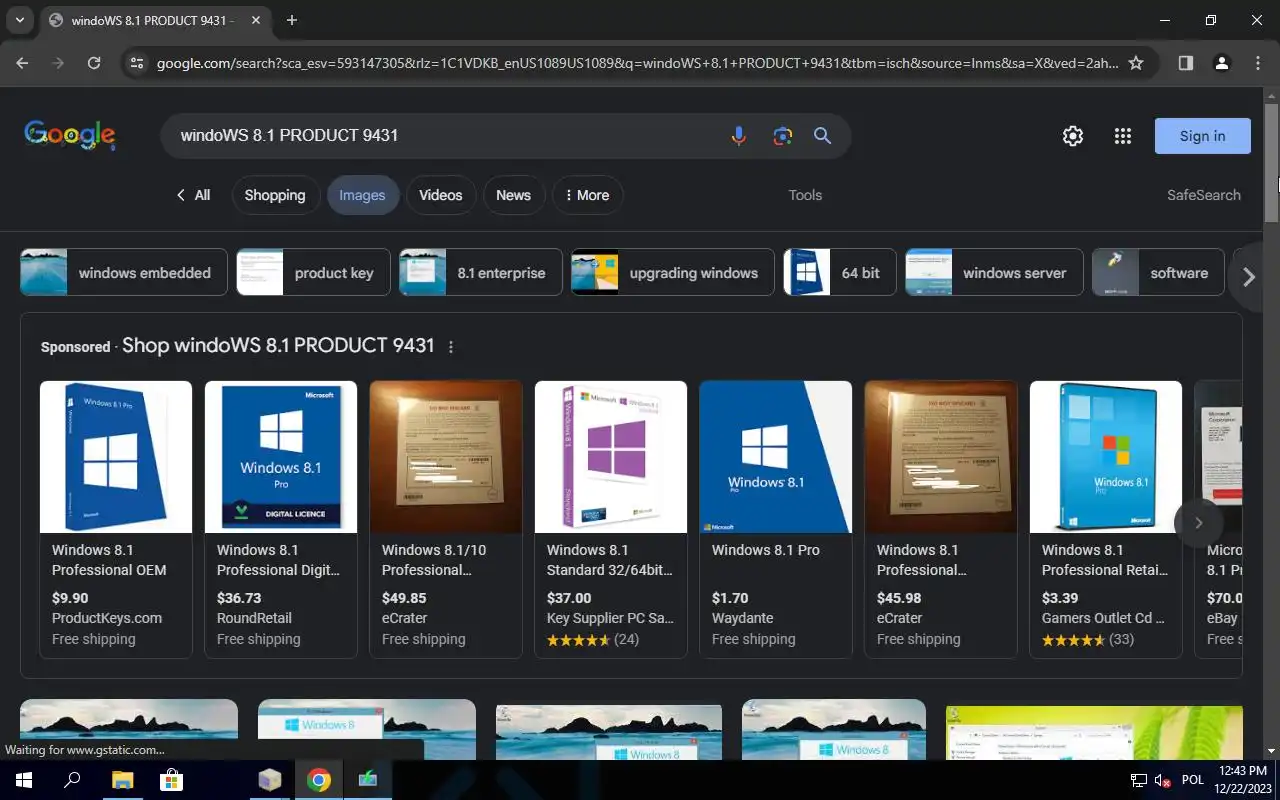1280x800 pixels.
Task: Open Waydante Windows 8.1 Pro image
Action: 776,456
